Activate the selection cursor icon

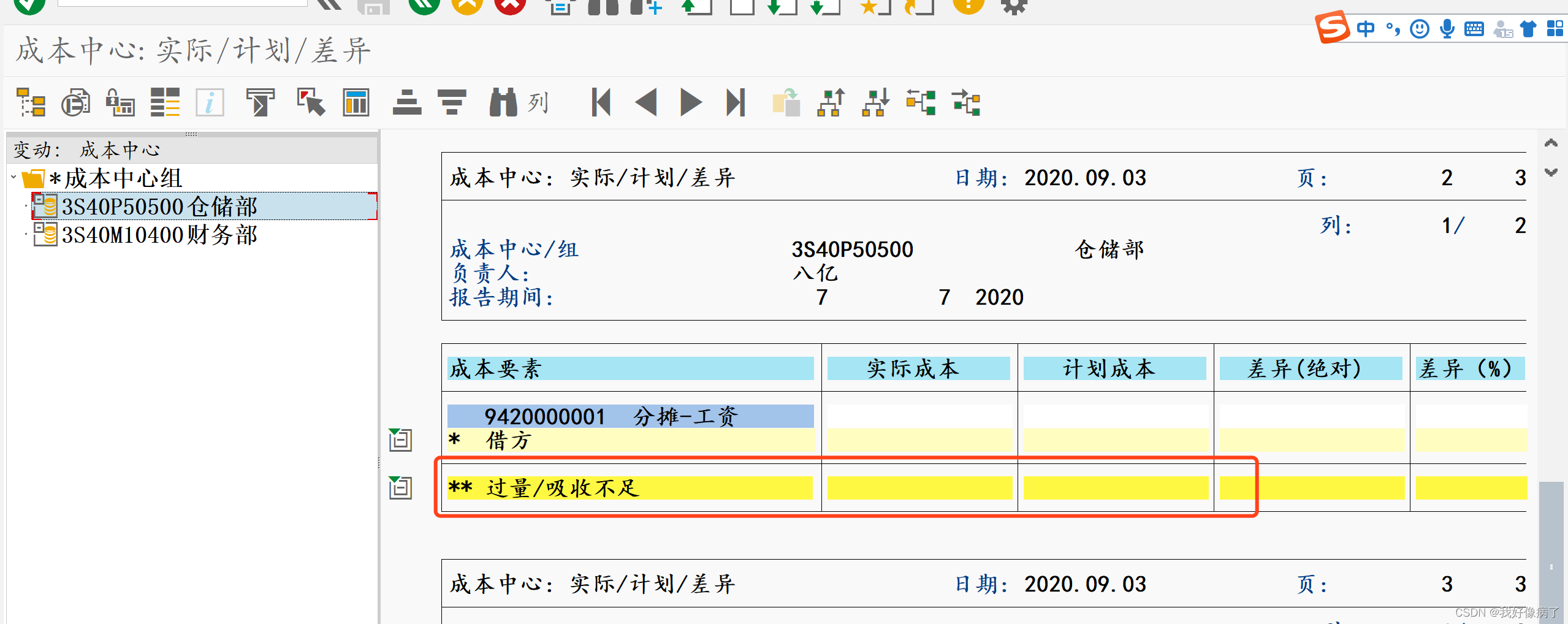click(x=311, y=102)
